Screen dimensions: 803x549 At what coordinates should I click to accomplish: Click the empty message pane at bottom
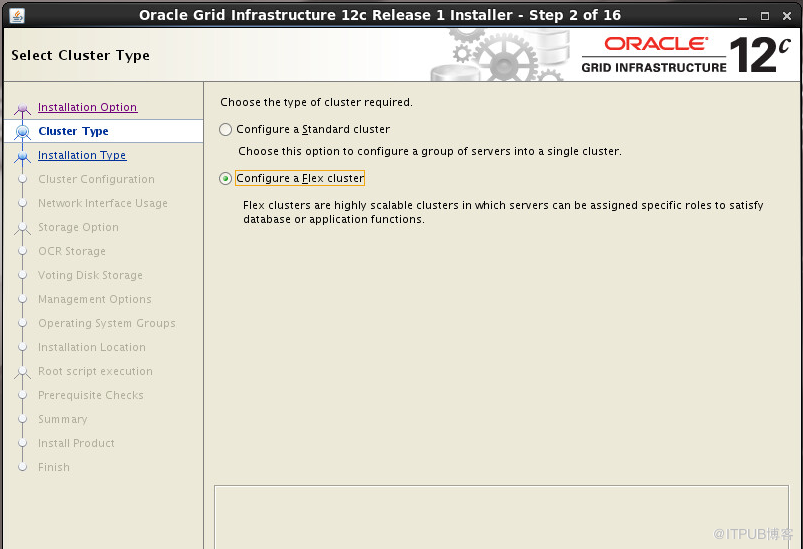501,517
